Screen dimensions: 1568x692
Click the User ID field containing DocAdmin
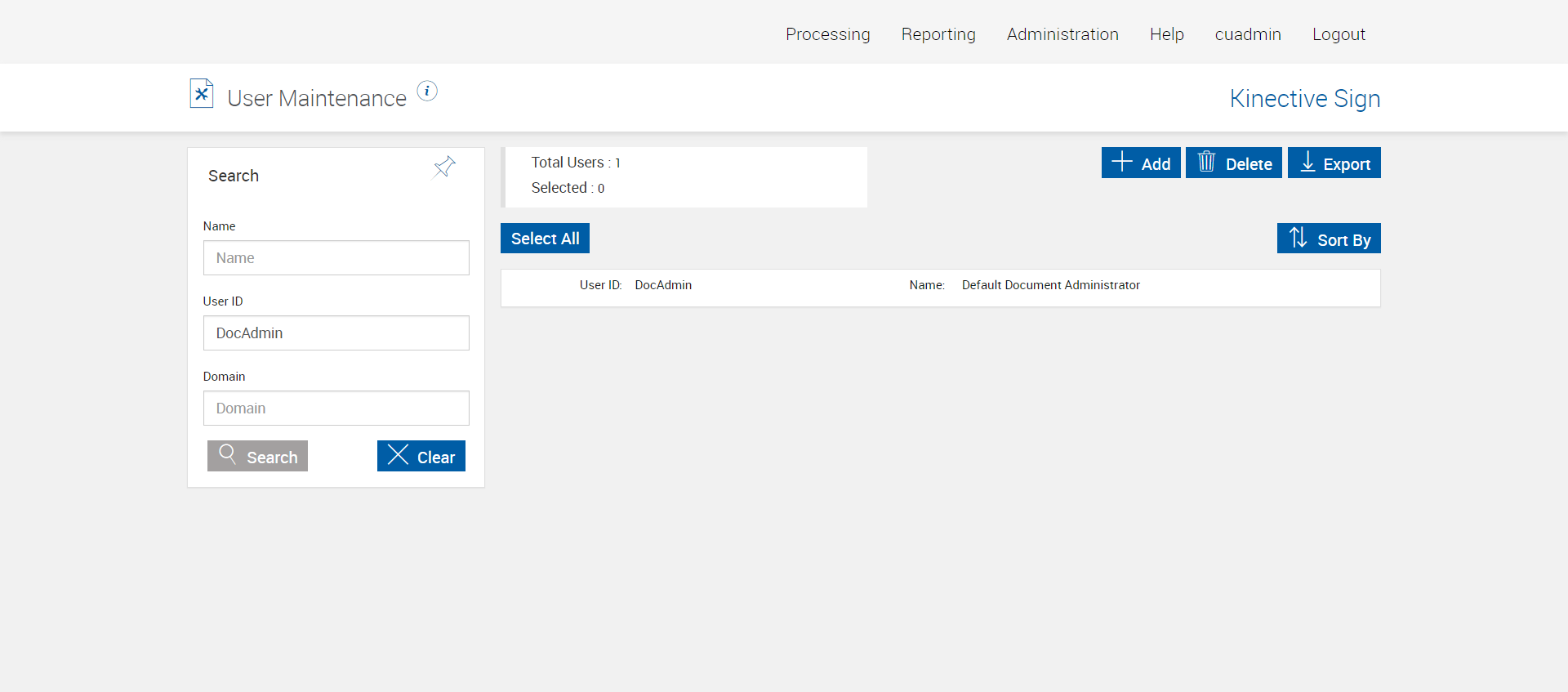tap(336, 333)
